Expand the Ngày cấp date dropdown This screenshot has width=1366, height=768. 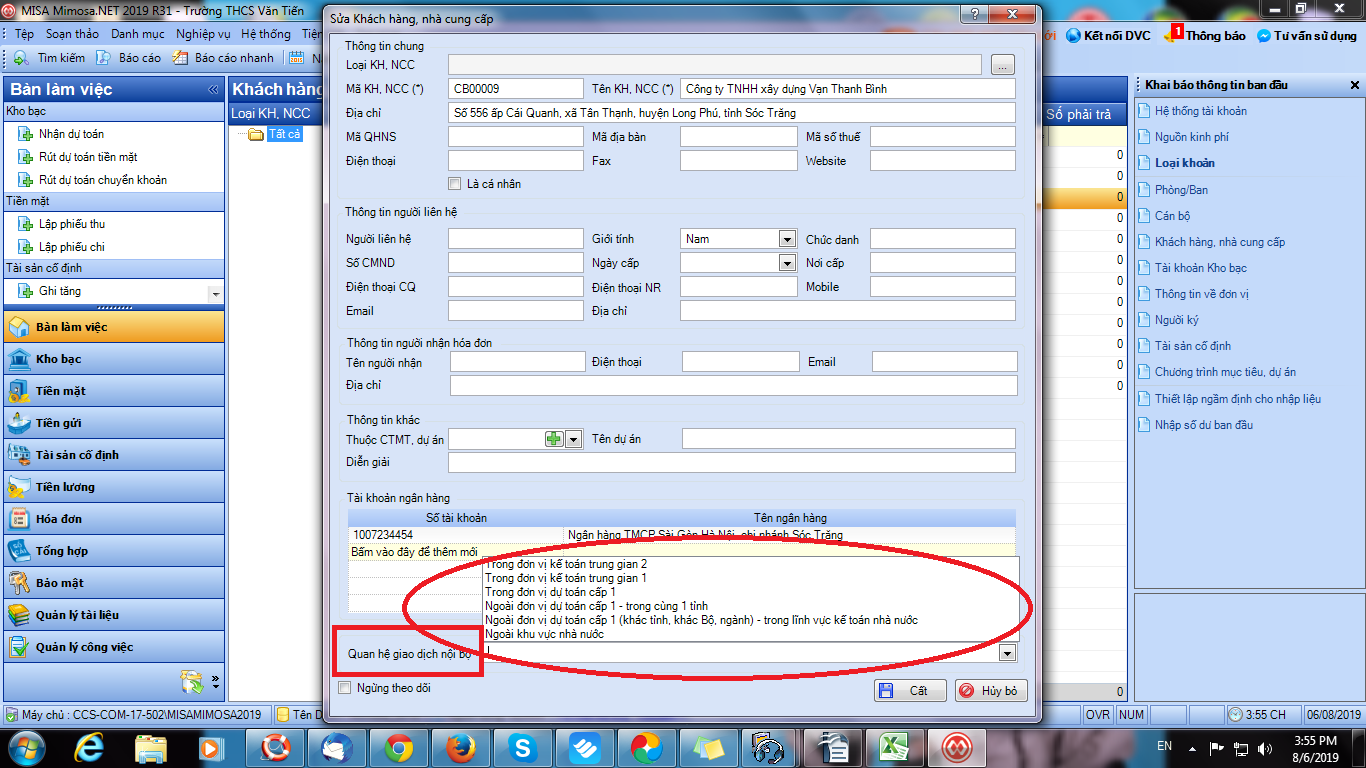[786, 263]
